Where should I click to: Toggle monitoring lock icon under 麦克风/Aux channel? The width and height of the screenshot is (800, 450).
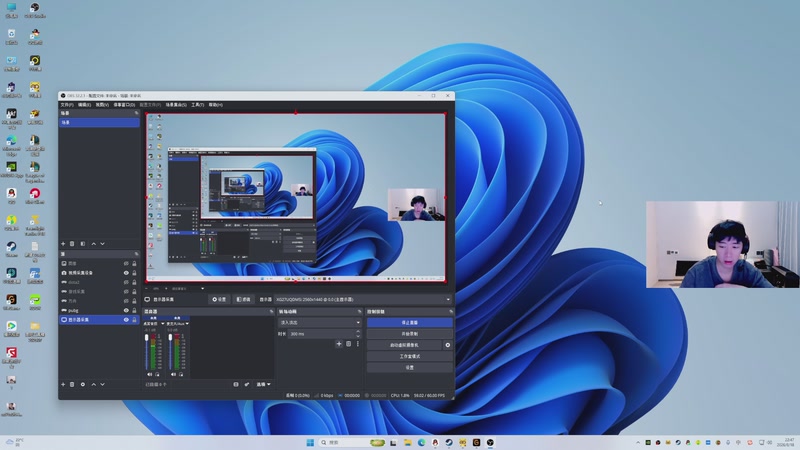tap(181, 374)
